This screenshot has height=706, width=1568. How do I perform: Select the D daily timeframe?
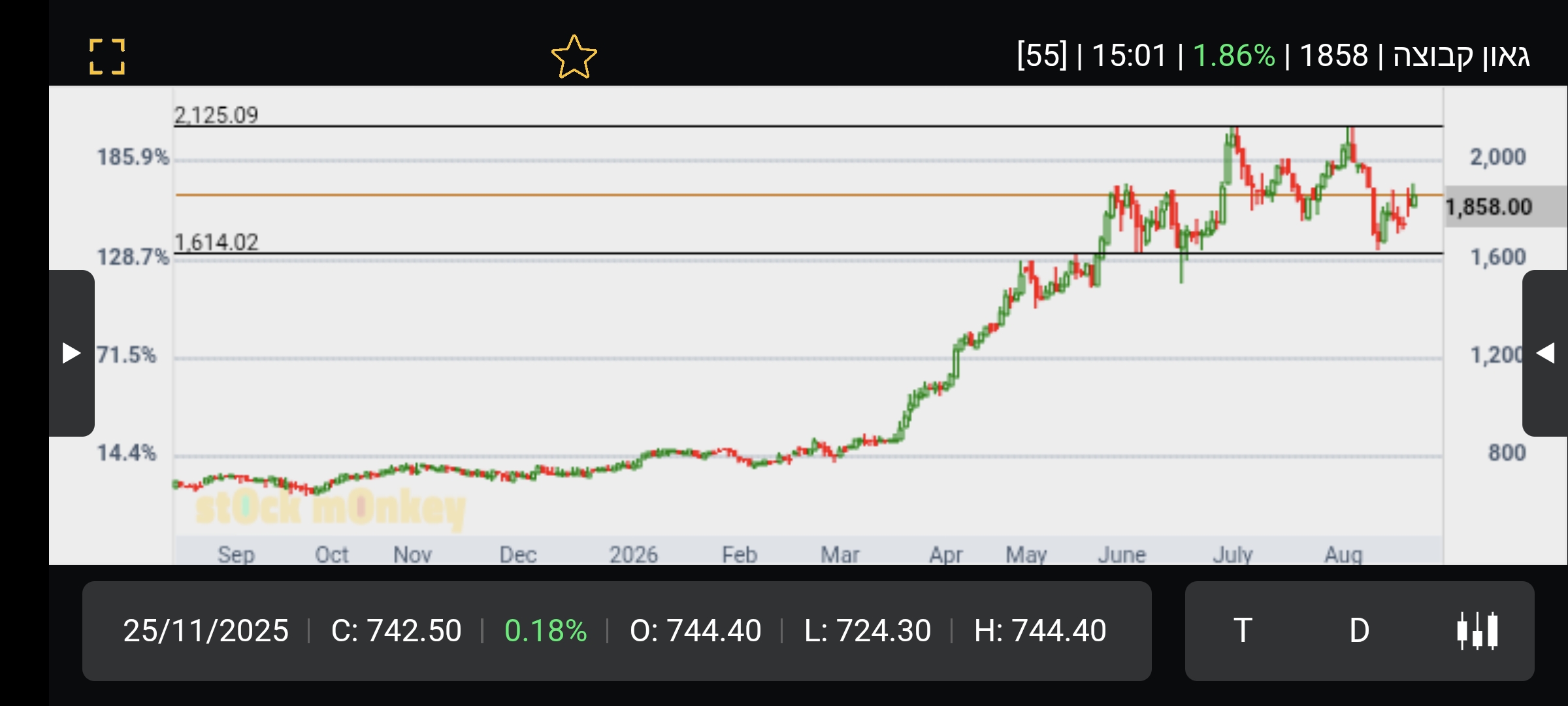click(x=1359, y=631)
